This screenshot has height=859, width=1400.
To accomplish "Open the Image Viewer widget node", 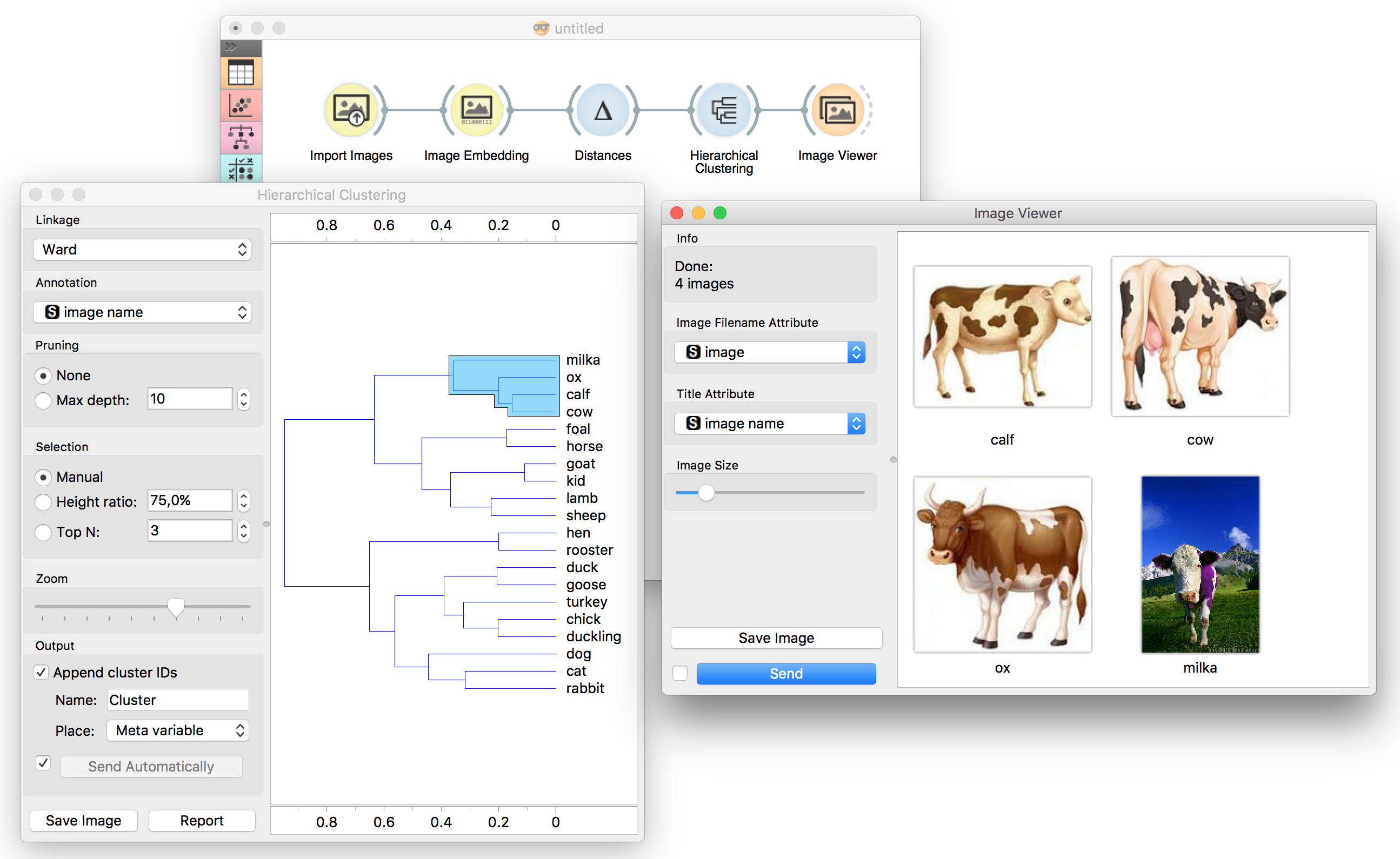I will click(837, 110).
